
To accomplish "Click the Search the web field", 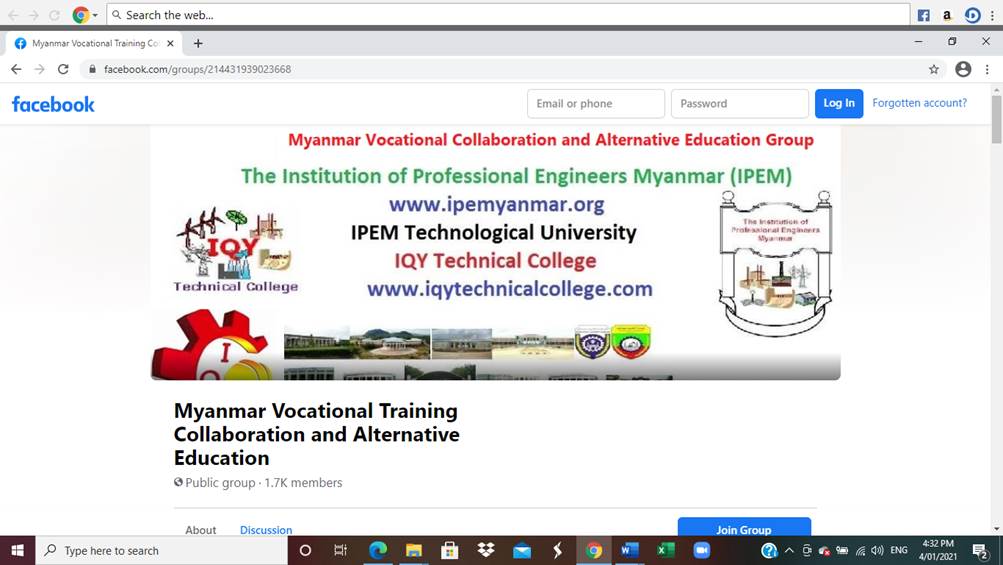I will click(x=509, y=15).
